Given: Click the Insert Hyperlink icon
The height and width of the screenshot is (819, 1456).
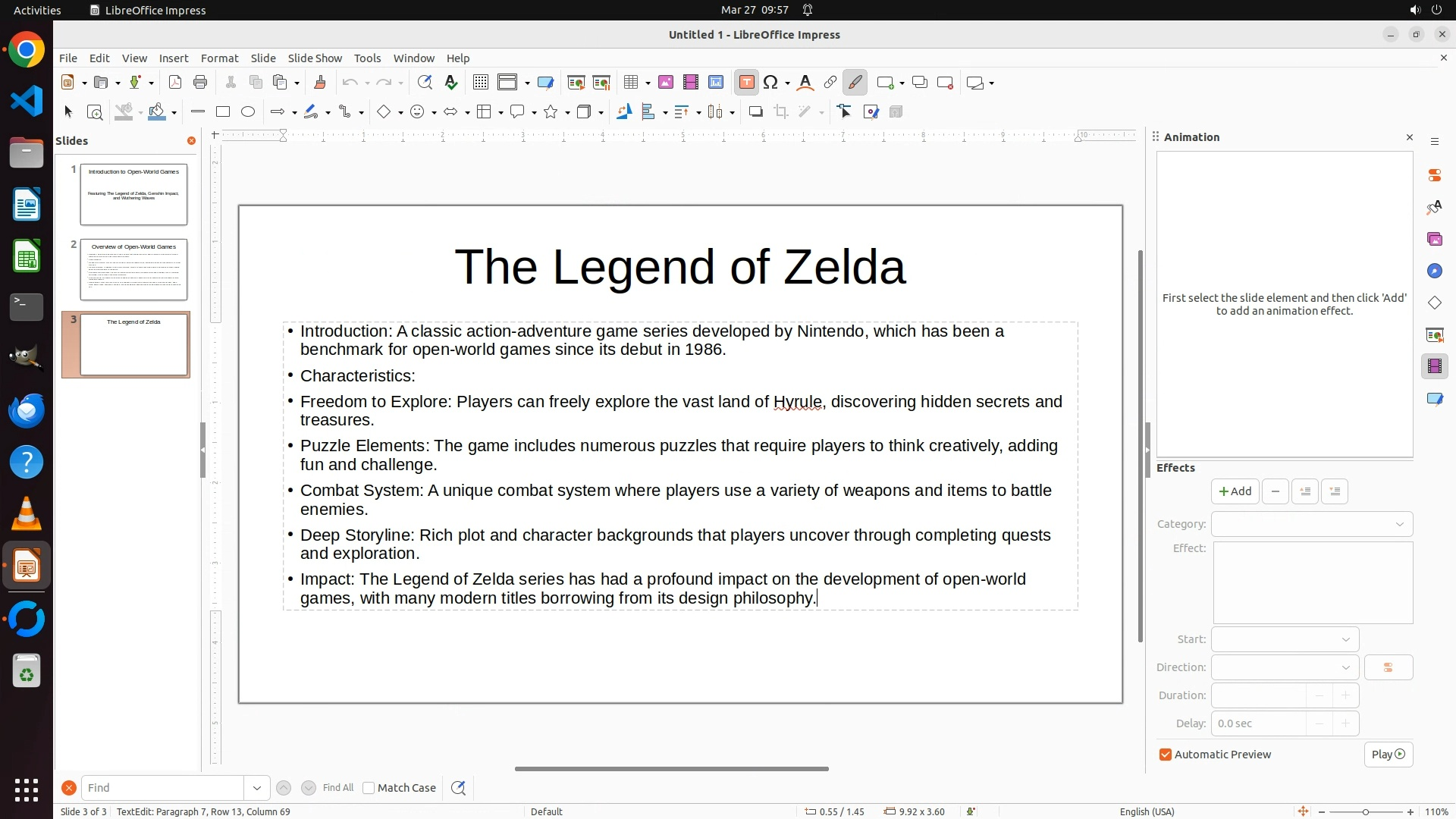Looking at the screenshot, I should pos(830,83).
